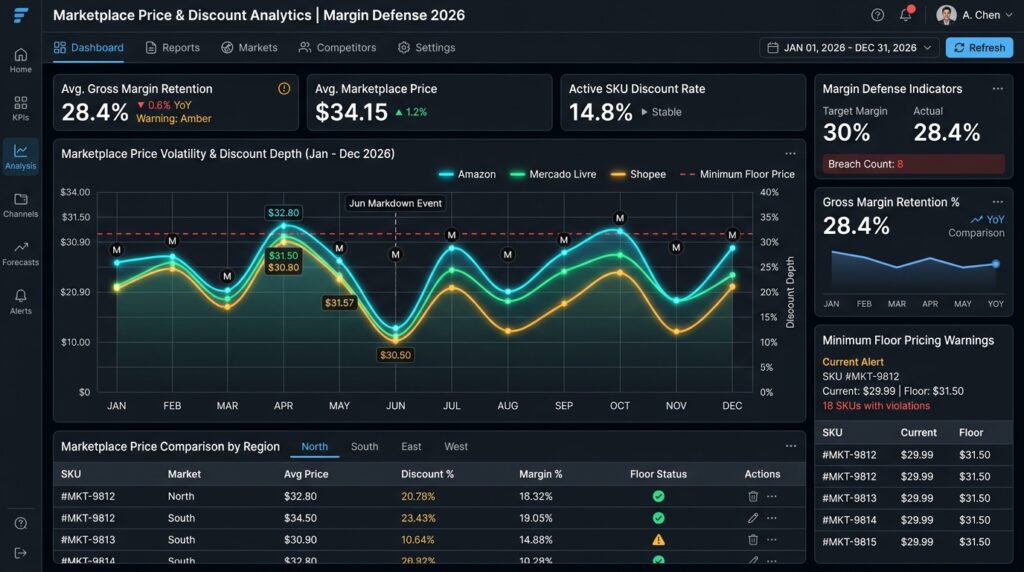Open Forecasts in the sidebar
The height and width of the screenshot is (572, 1024).
(x=21, y=253)
